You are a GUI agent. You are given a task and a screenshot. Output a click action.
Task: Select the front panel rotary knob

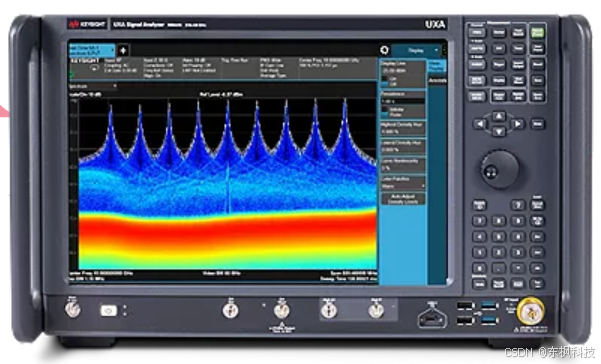(499, 169)
